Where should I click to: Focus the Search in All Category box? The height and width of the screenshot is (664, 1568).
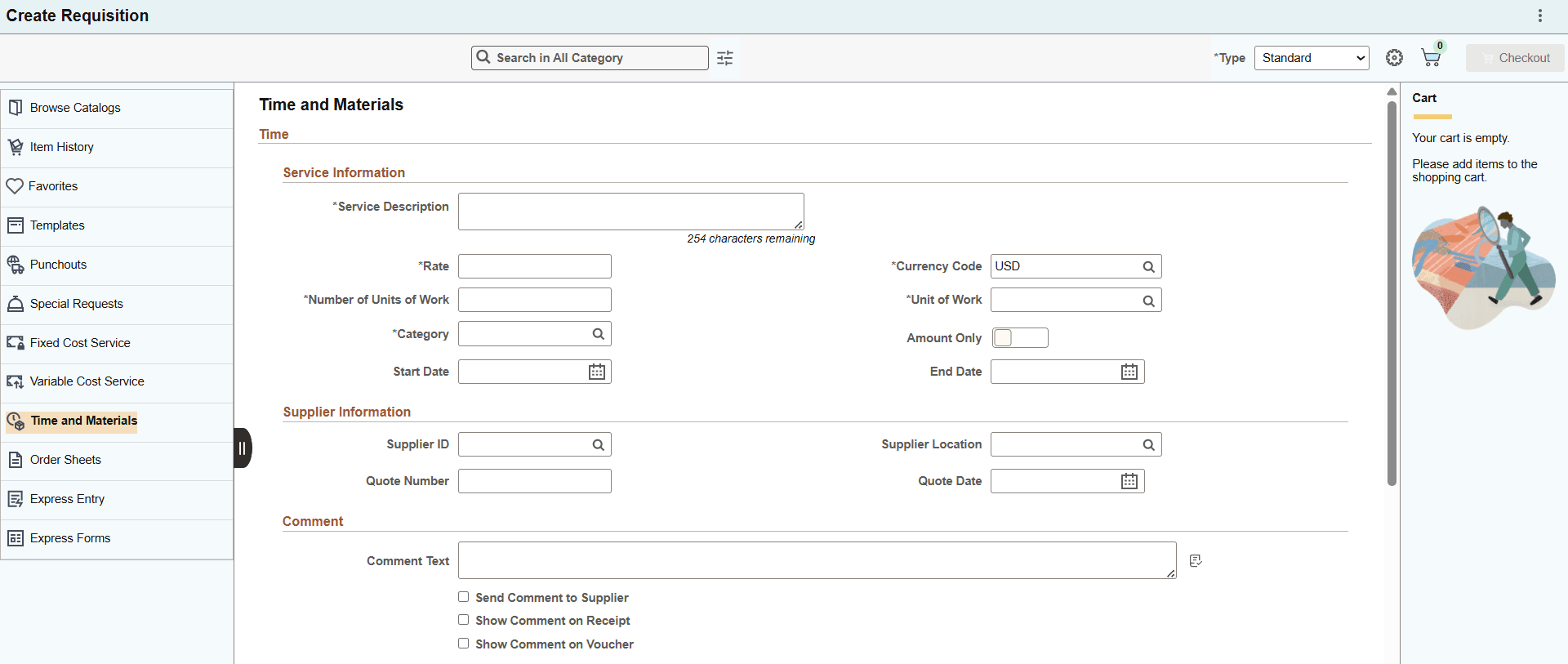pos(590,58)
